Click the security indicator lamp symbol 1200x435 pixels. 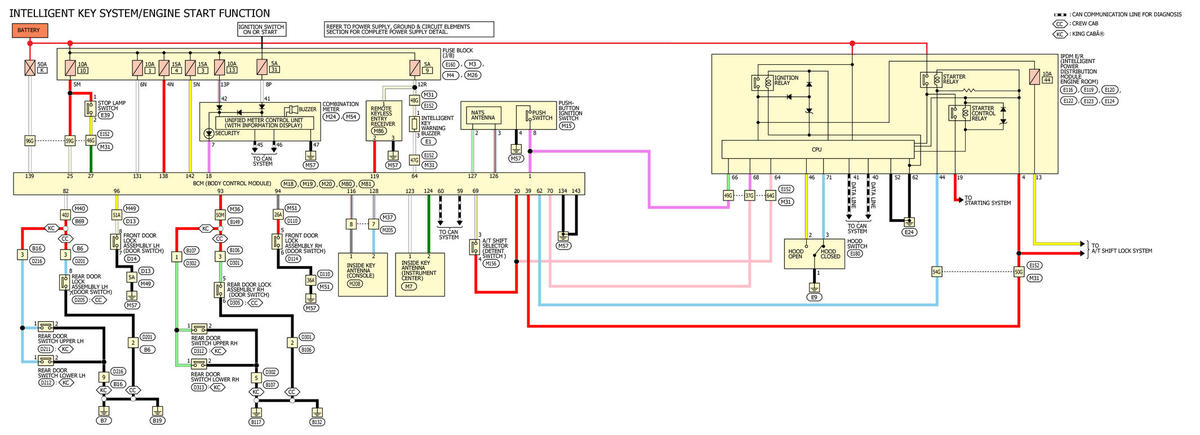tap(208, 132)
